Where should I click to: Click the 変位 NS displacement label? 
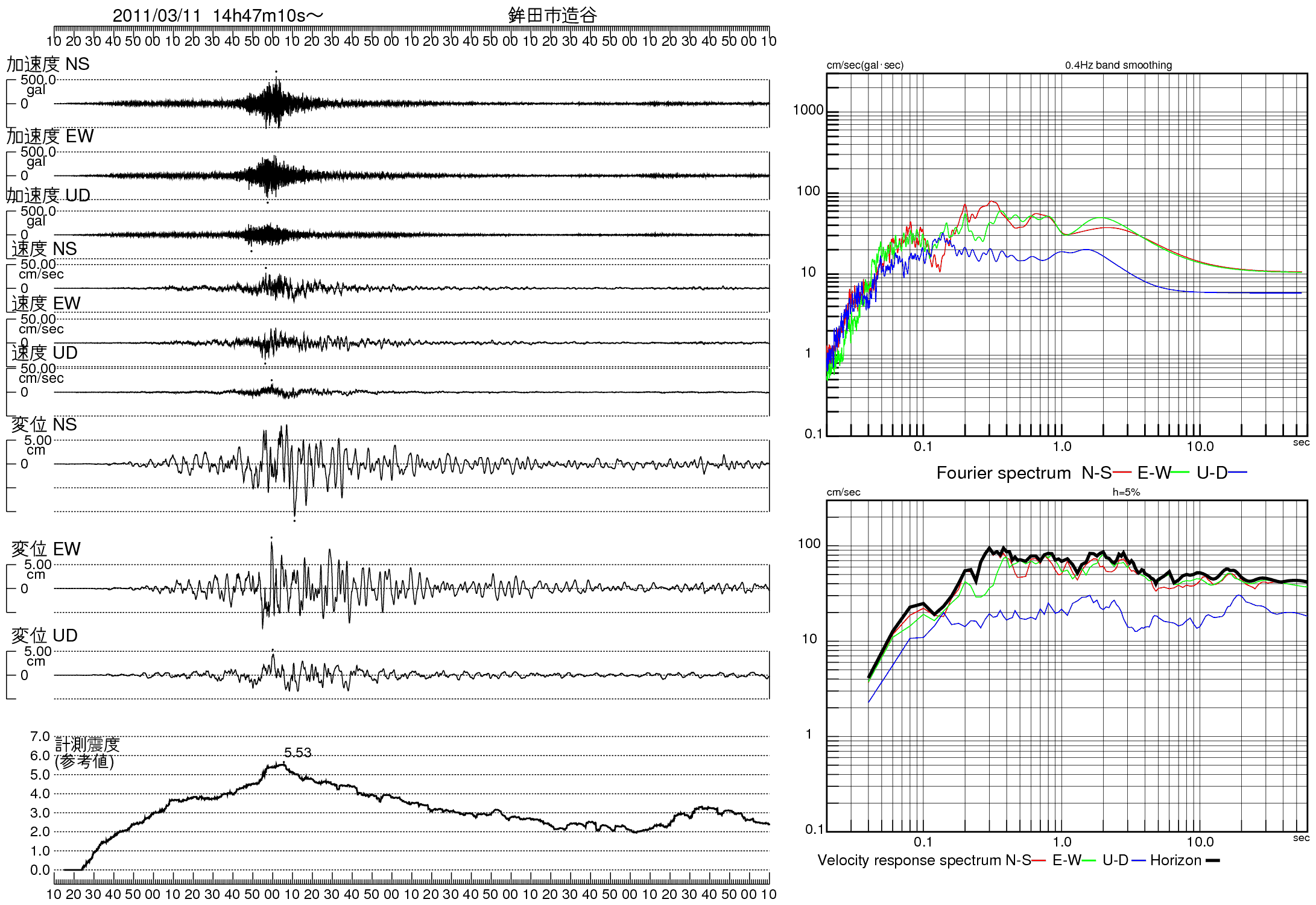tap(44, 424)
